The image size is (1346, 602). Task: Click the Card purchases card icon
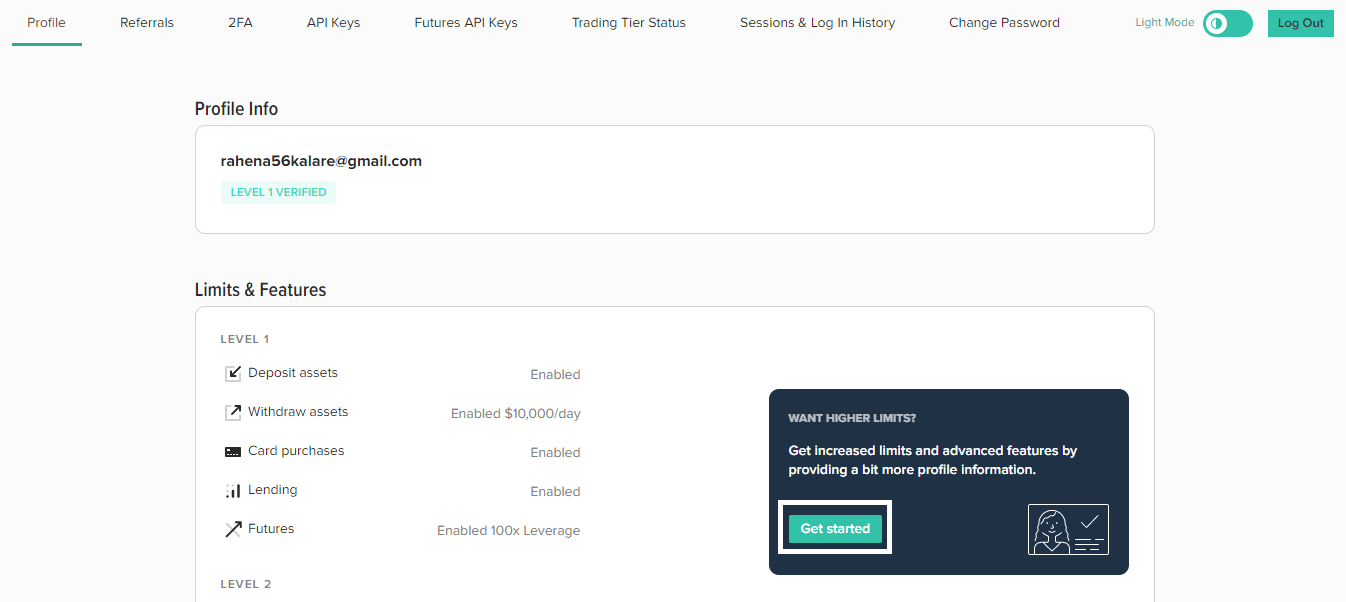(233, 452)
